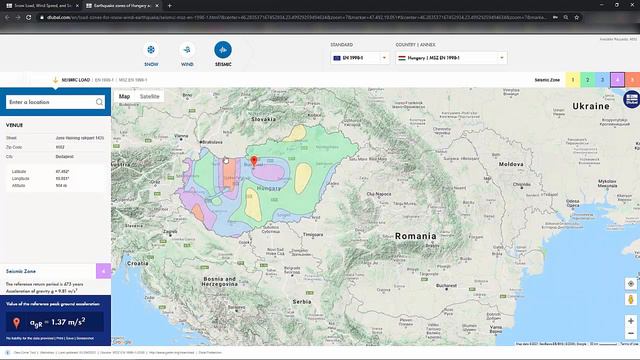Pick up the Street View pegman

pos(631,300)
